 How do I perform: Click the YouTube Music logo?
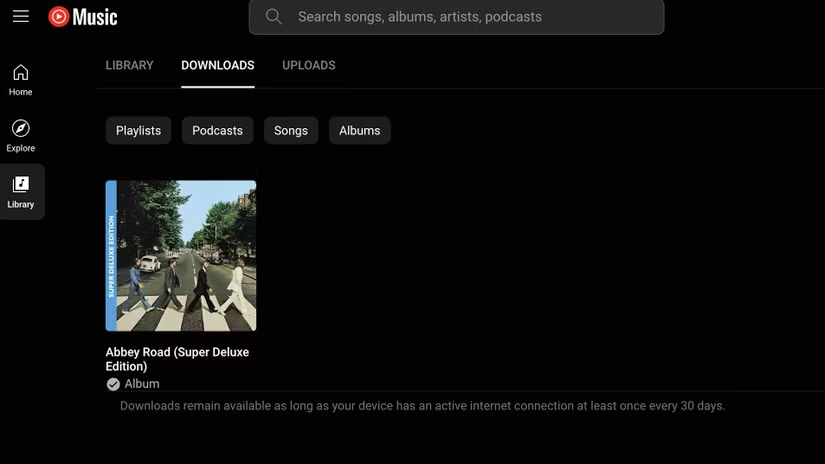(60, 17)
